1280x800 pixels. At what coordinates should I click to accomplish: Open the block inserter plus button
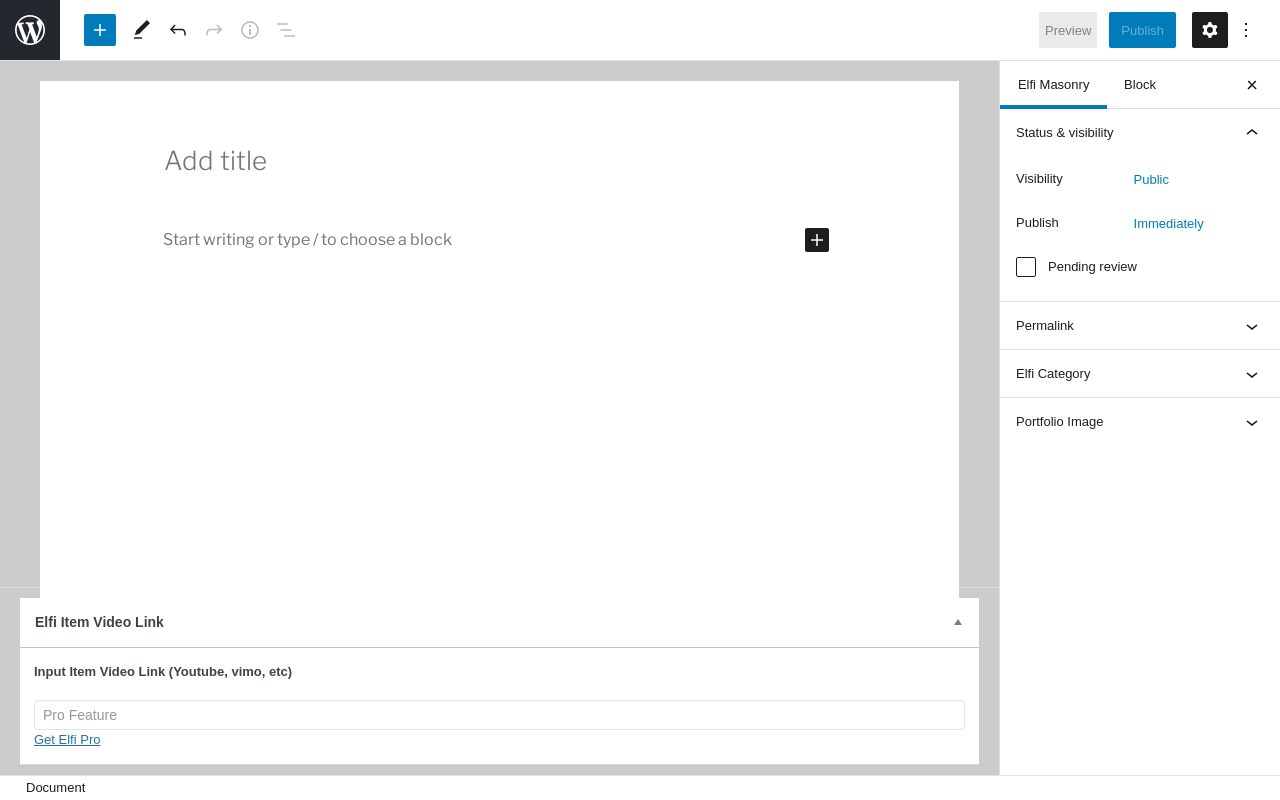point(100,30)
